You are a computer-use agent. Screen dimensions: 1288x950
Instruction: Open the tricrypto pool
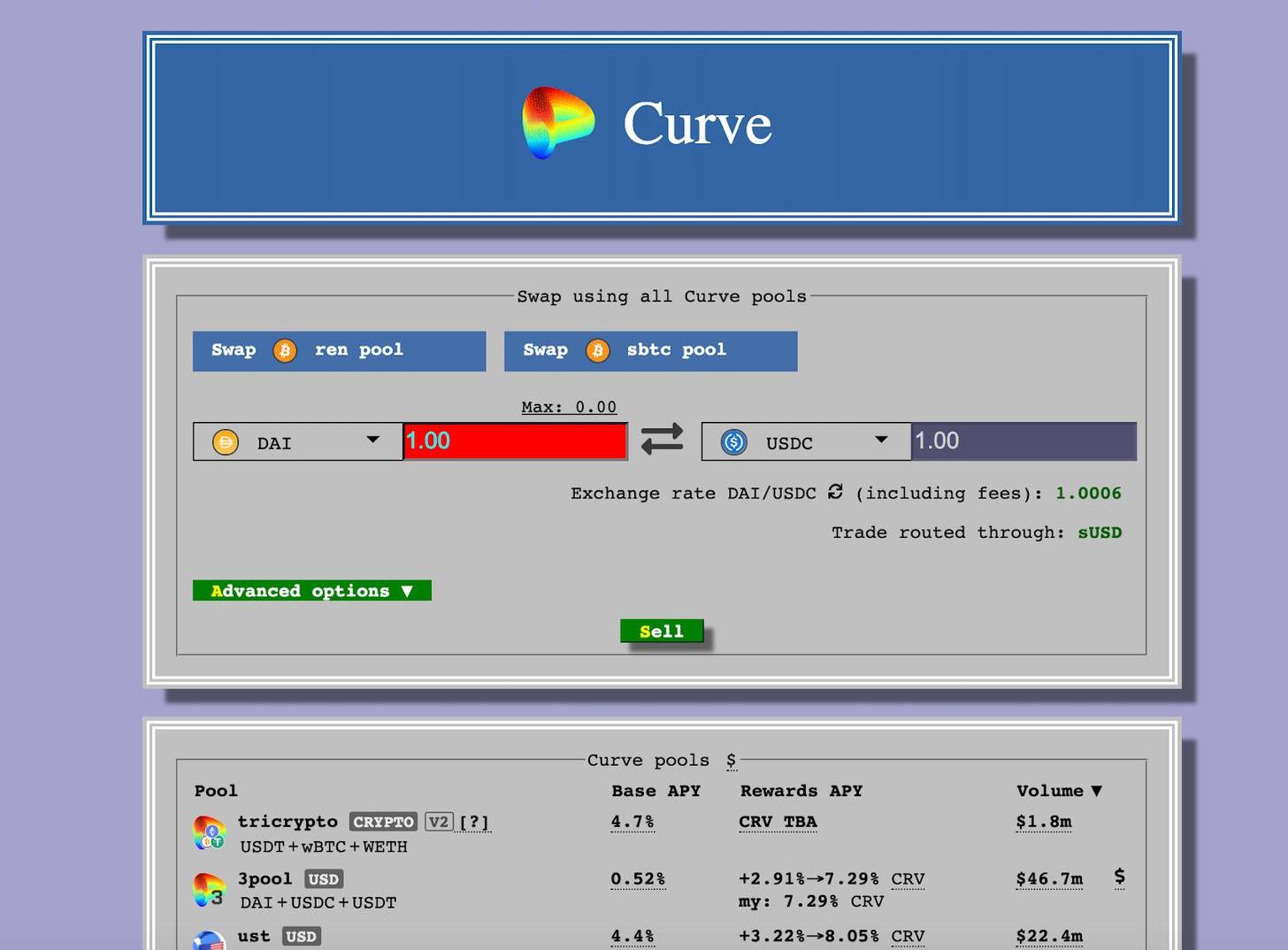pyautogui.click(x=287, y=822)
